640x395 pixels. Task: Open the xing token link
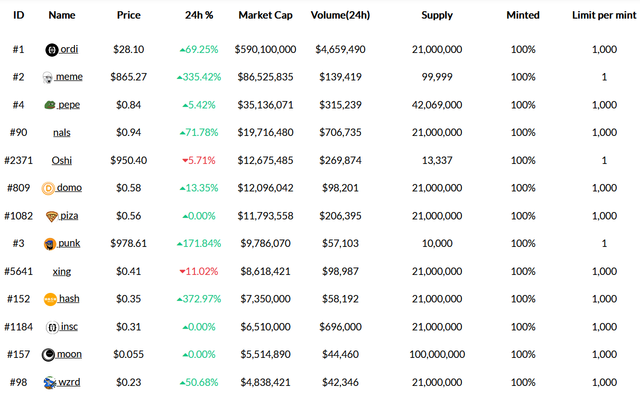(x=62, y=272)
